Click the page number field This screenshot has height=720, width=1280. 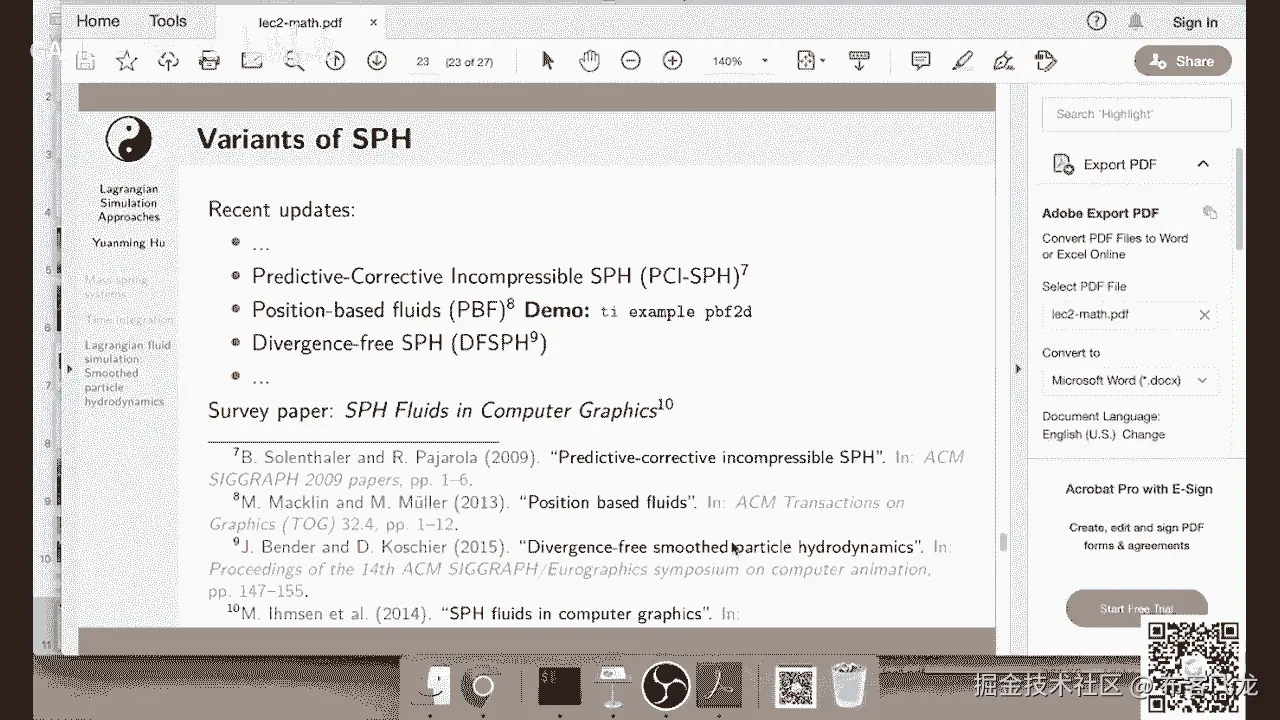point(423,61)
